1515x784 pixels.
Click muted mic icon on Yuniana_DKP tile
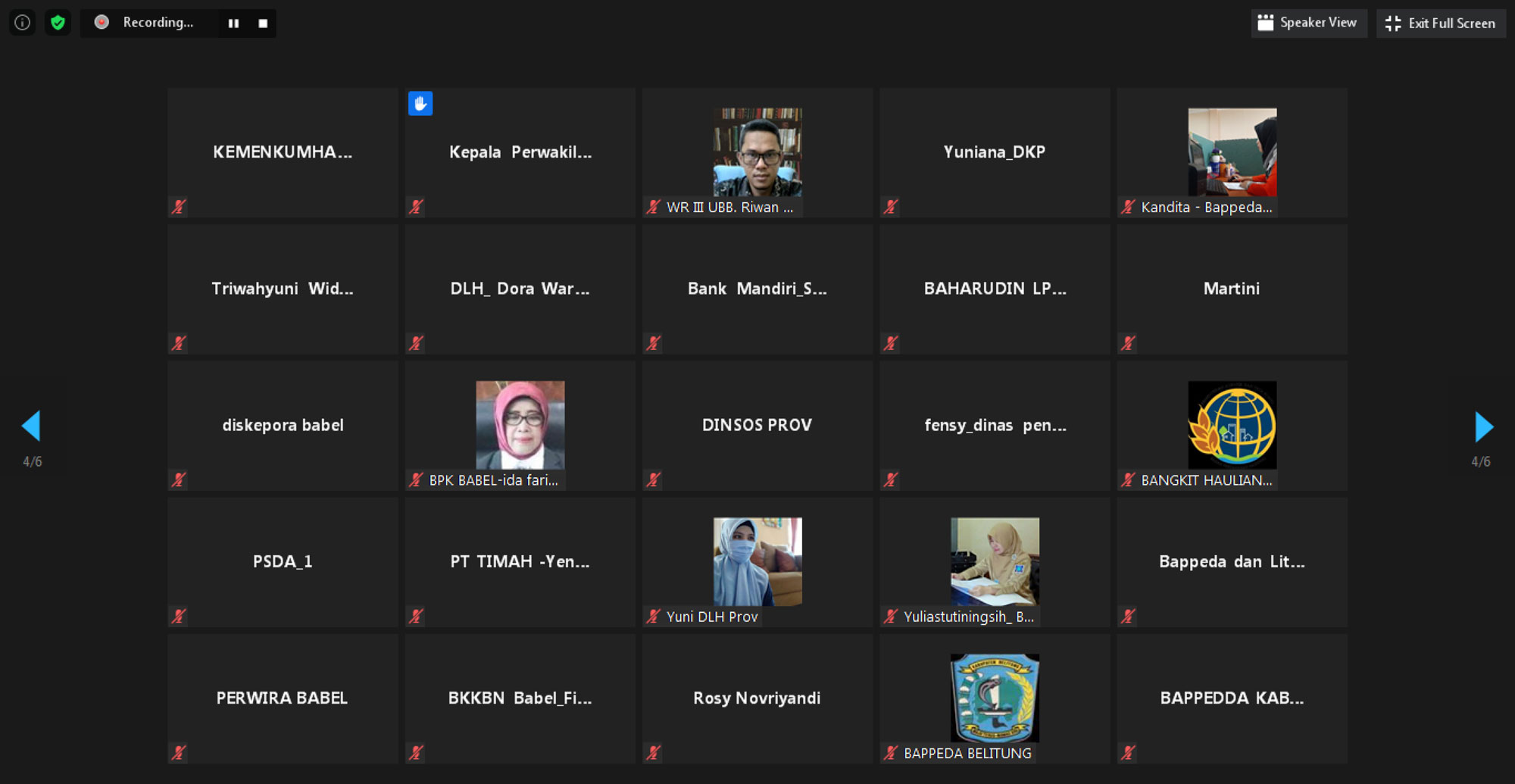891,207
